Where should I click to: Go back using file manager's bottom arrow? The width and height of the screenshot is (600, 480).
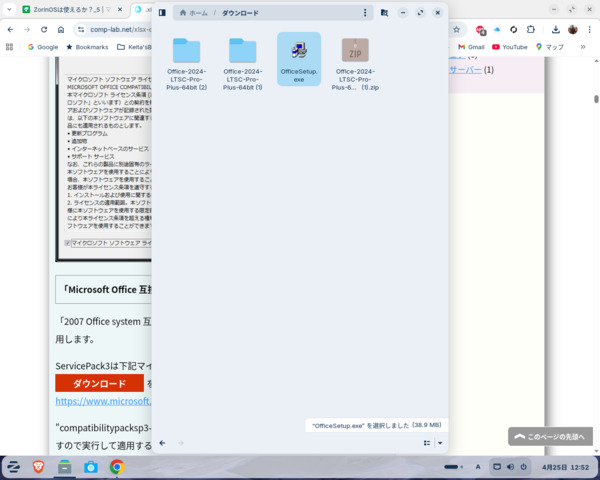coord(162,443)
